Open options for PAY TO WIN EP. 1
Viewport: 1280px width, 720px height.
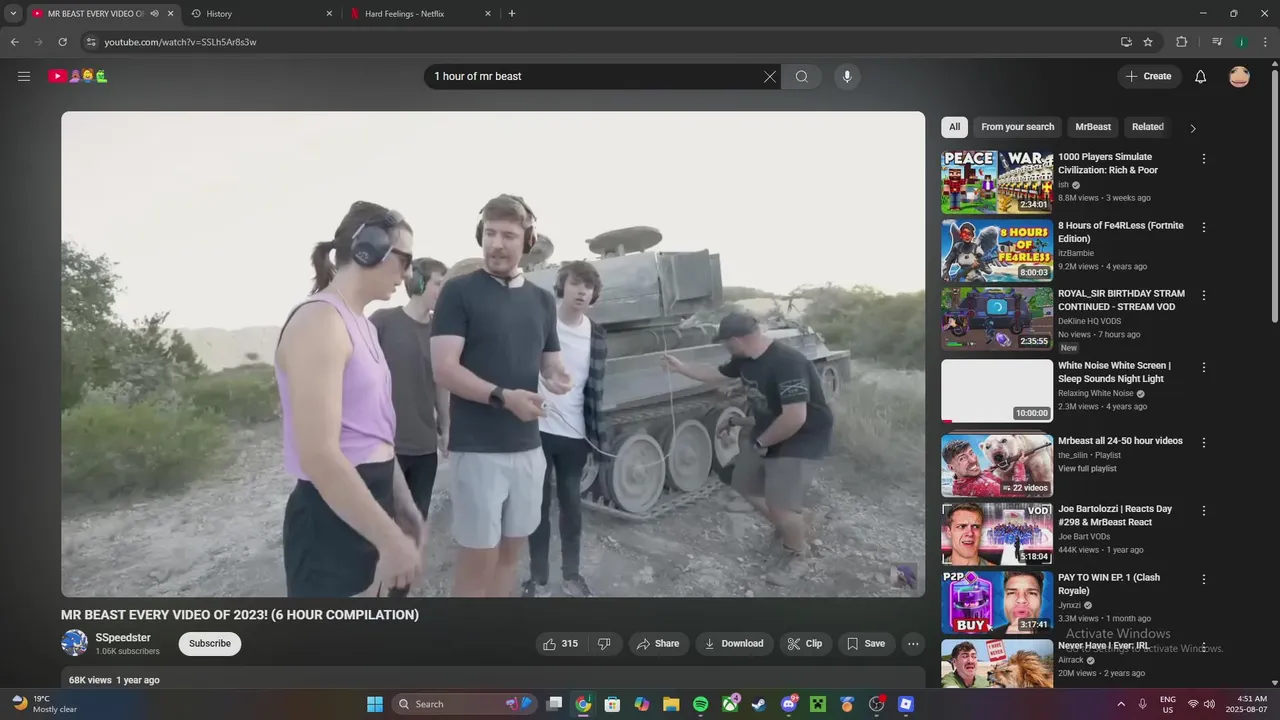tap(1204, 579)
